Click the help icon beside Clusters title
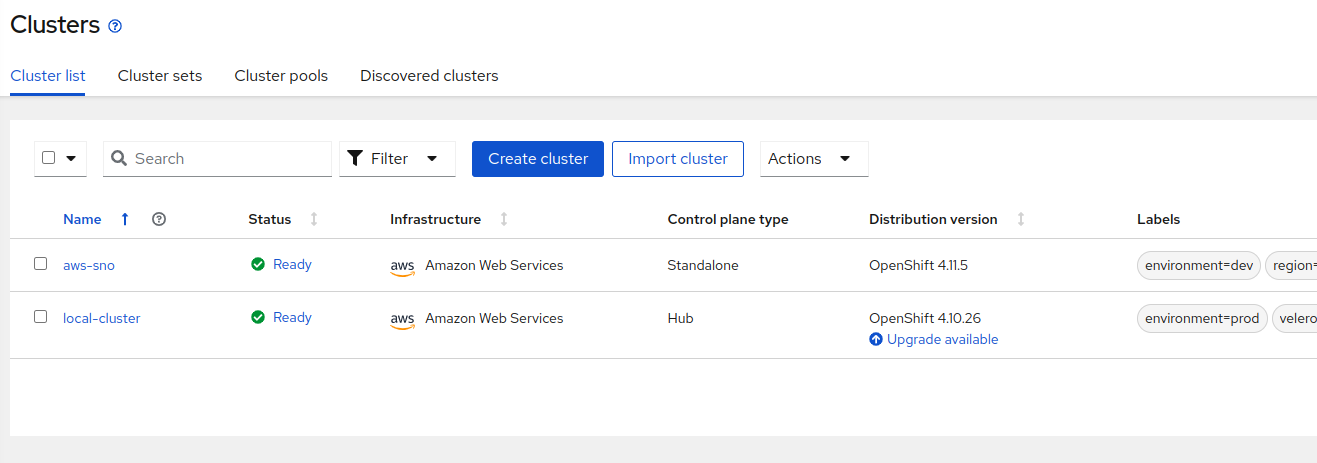 pos(115,27)
